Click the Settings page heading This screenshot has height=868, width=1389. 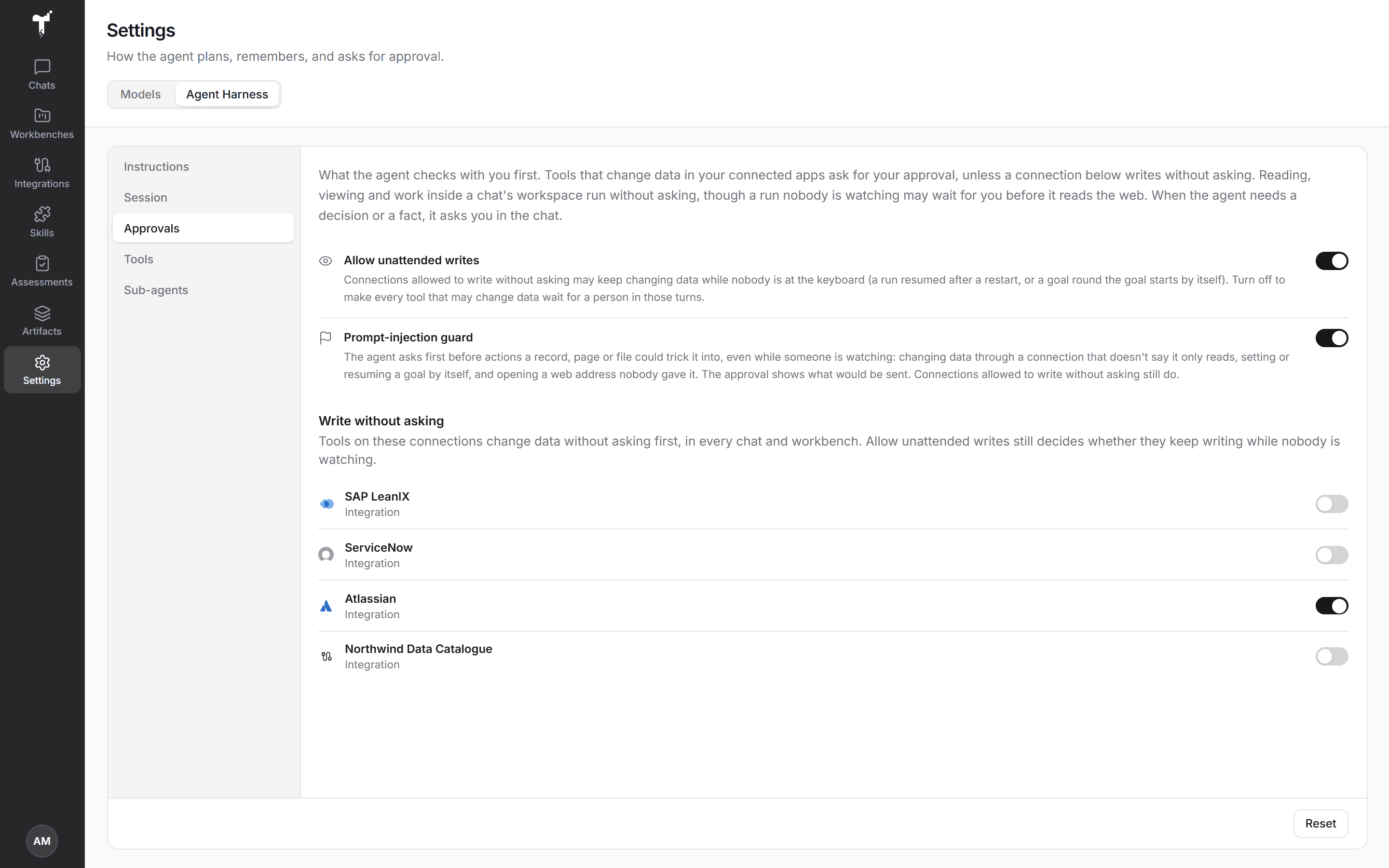pos(141,30)
